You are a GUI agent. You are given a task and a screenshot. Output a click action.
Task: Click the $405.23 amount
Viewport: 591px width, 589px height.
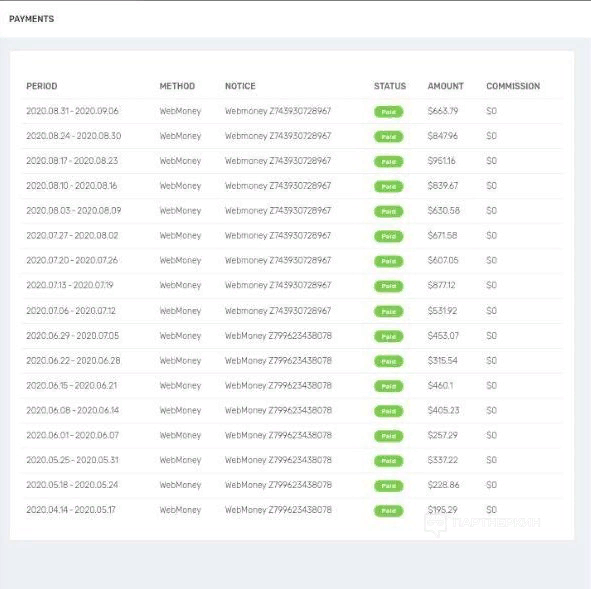pyautogui.click(x=443, y=410)
